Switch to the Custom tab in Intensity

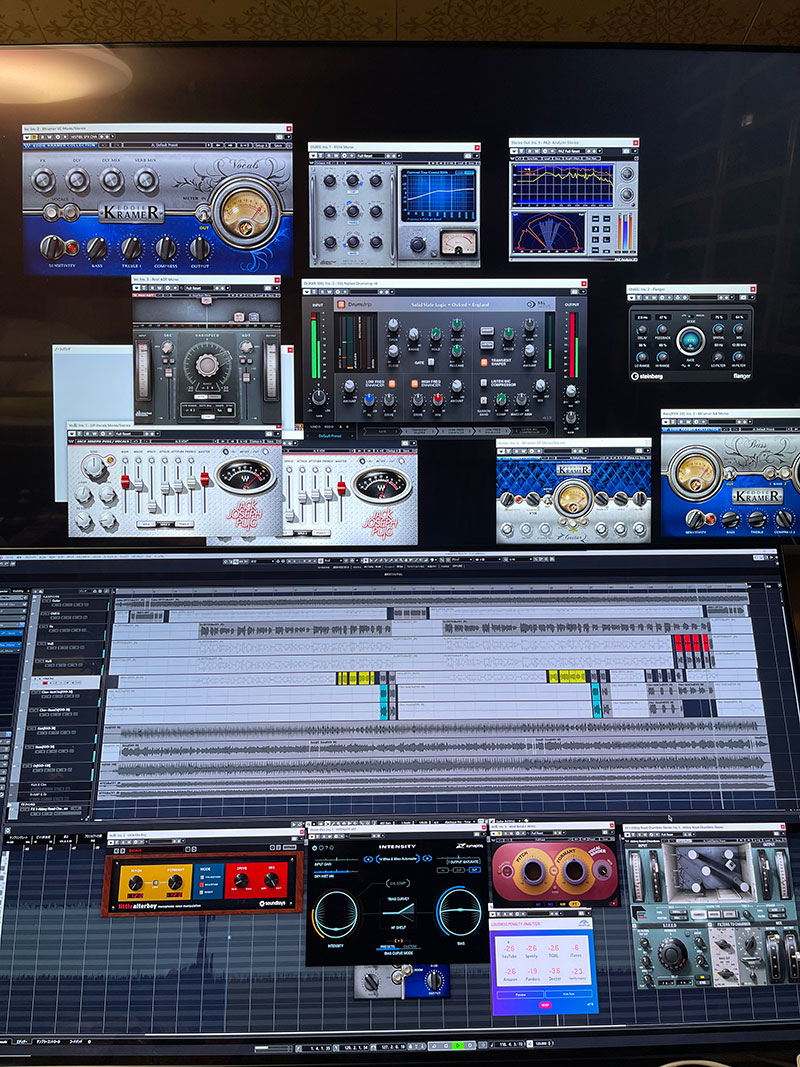click(410, 947)
